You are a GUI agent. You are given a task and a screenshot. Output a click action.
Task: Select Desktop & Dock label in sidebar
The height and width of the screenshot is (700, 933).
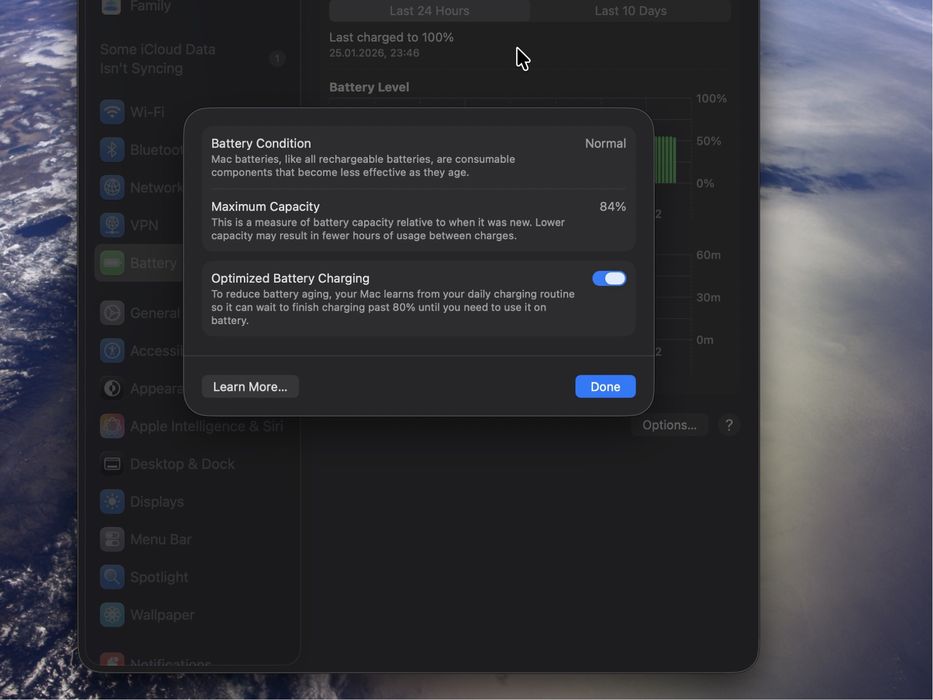coord(182,464)
